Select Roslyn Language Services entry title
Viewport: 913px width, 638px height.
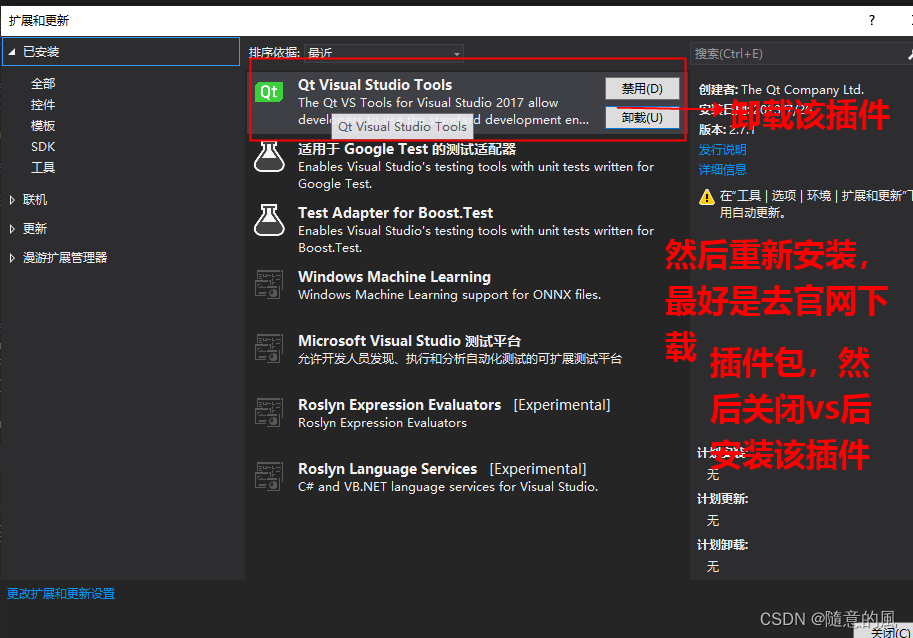387,469
